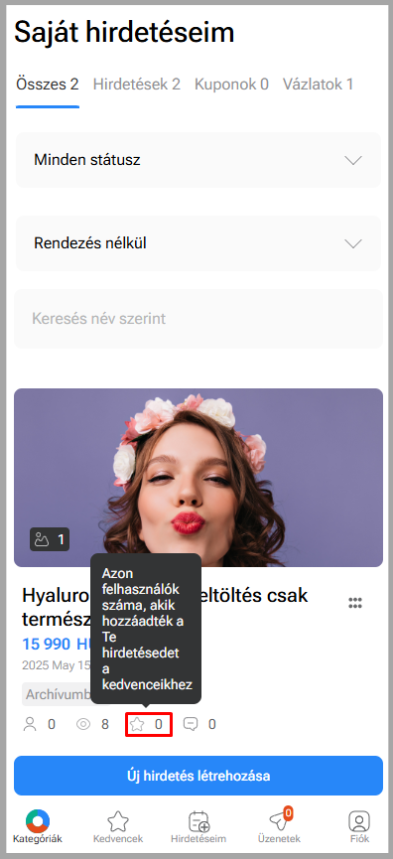Open the listing's dotted options menu

(x=355, y=603)
